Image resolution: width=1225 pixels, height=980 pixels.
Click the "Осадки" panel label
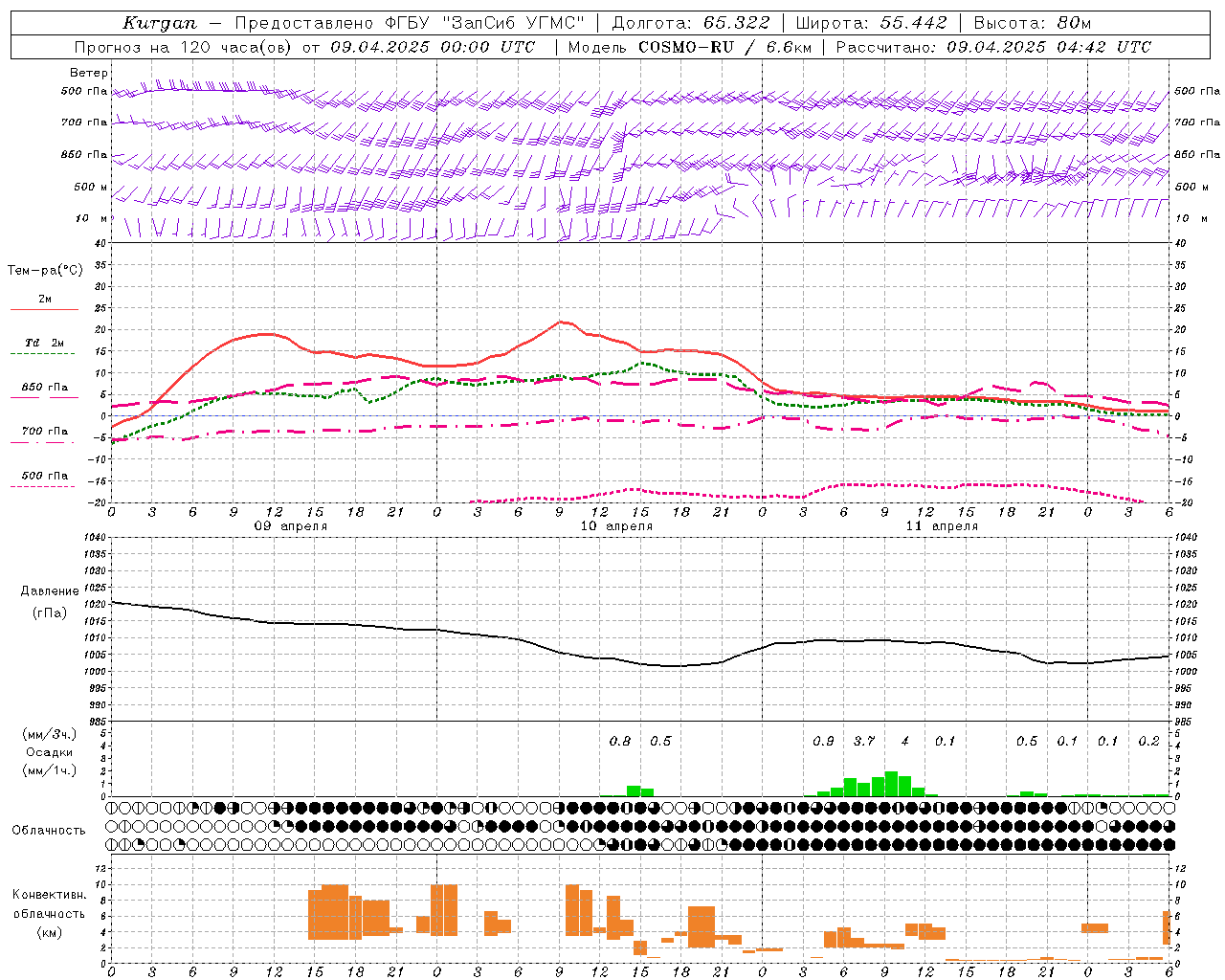click(50, 752)
